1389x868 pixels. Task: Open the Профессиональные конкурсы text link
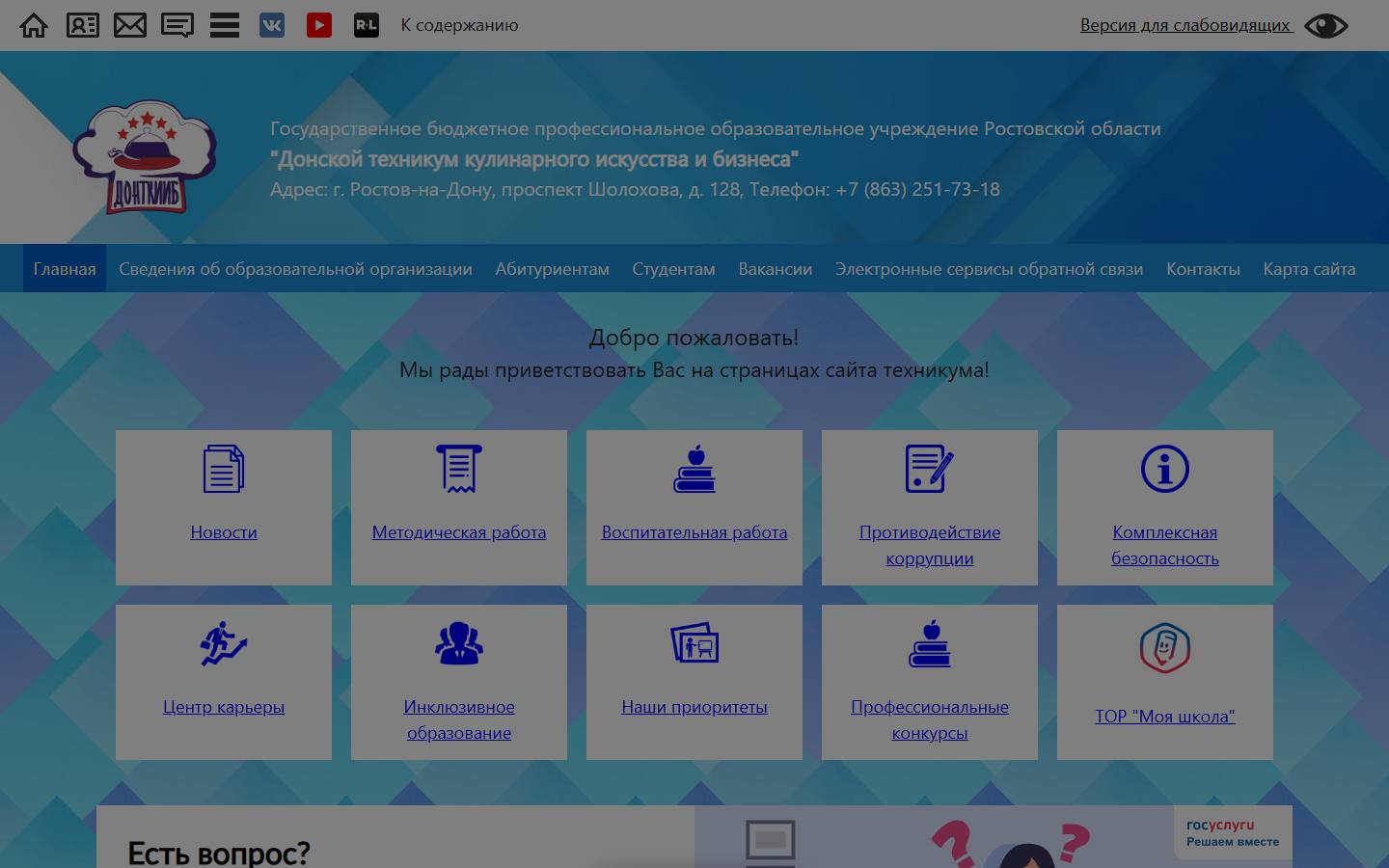point(930,719)
